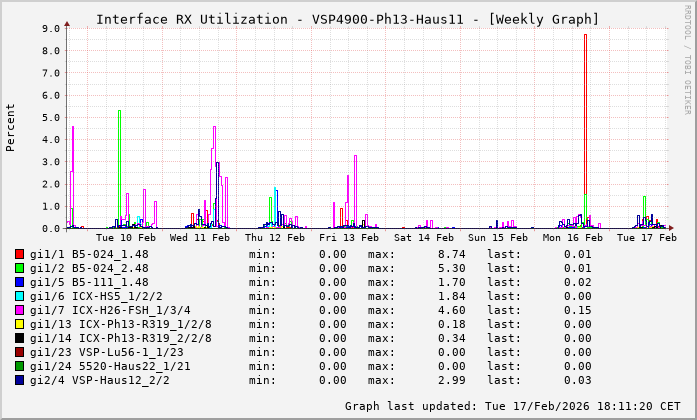Select the magenta gi1/7 legend swatch
This screenshot has width=697, height=420.
(20, 310)
